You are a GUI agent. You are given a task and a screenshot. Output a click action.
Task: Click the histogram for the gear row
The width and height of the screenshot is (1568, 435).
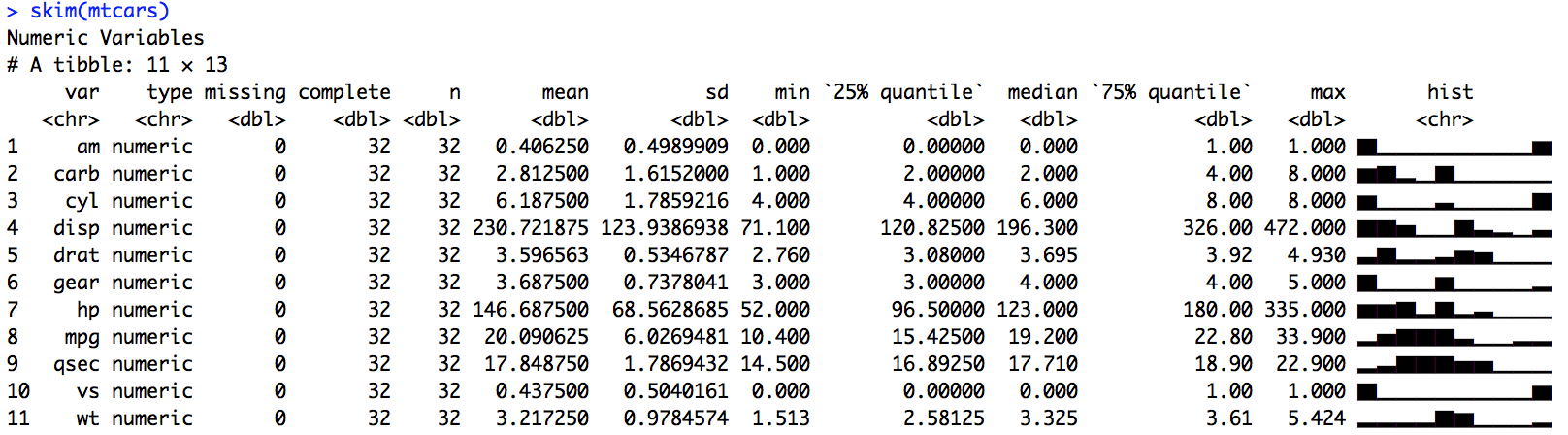pos(1454,284)
